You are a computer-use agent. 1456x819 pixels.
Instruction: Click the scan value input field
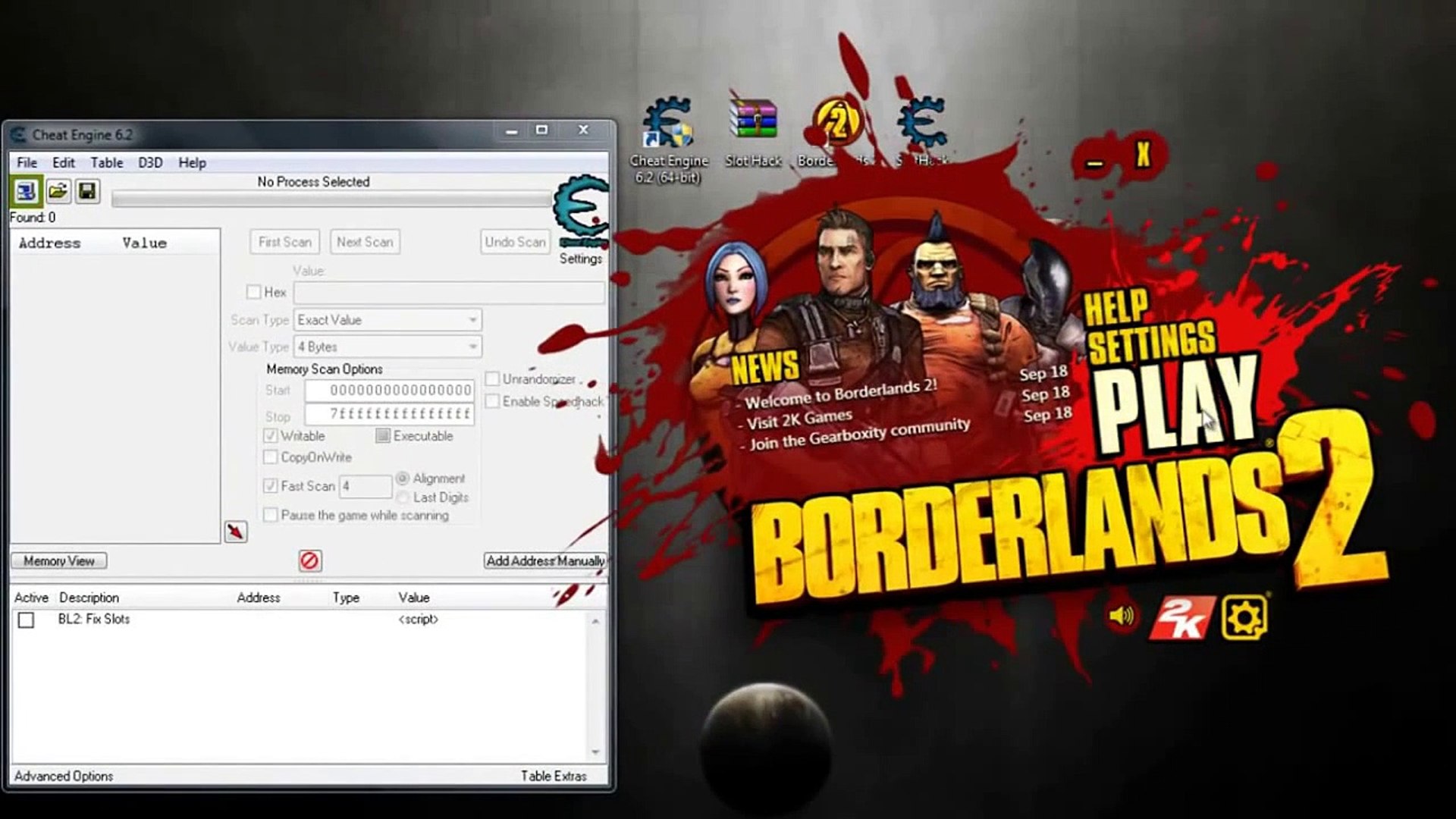click(x=449, y=293)
